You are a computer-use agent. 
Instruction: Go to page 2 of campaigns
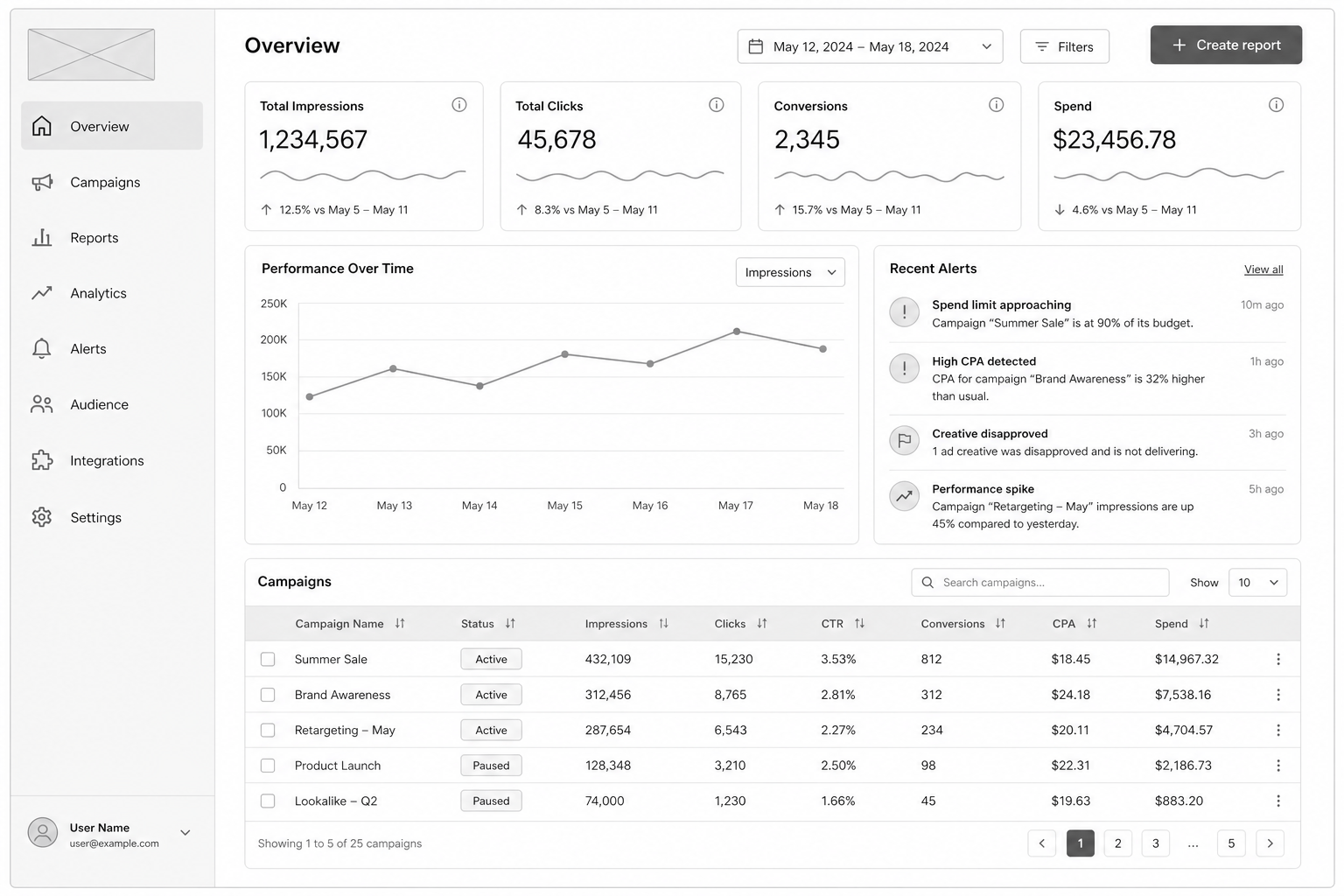[1117, 843]
